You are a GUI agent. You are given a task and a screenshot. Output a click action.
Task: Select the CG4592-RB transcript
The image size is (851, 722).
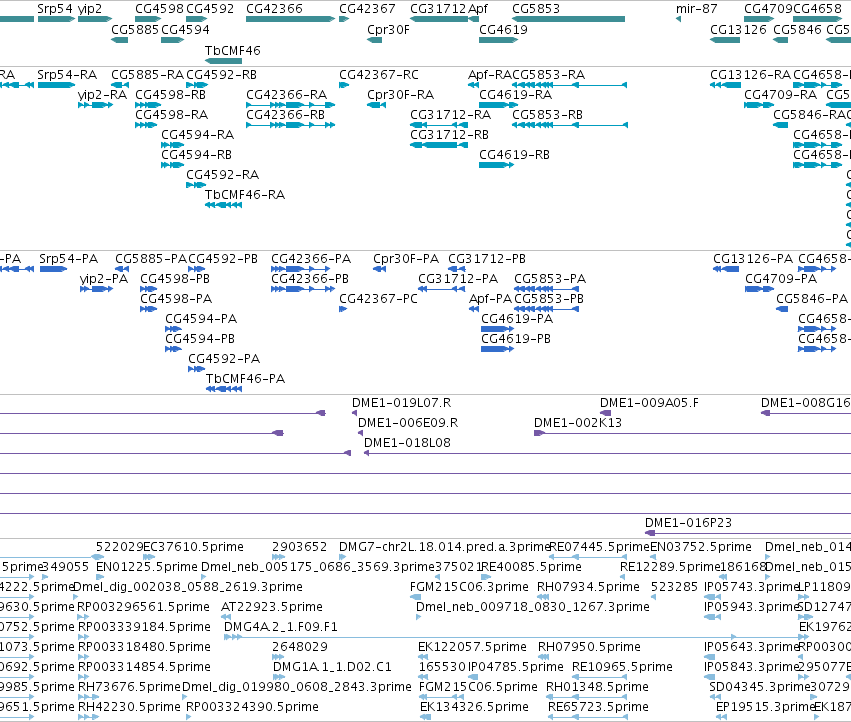197,85
